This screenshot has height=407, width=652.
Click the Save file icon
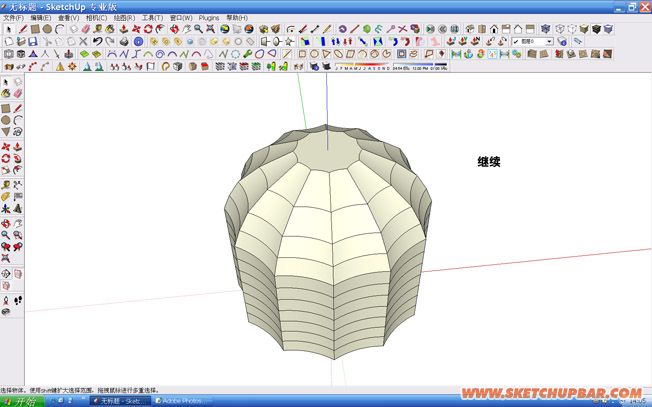[33, 41]
